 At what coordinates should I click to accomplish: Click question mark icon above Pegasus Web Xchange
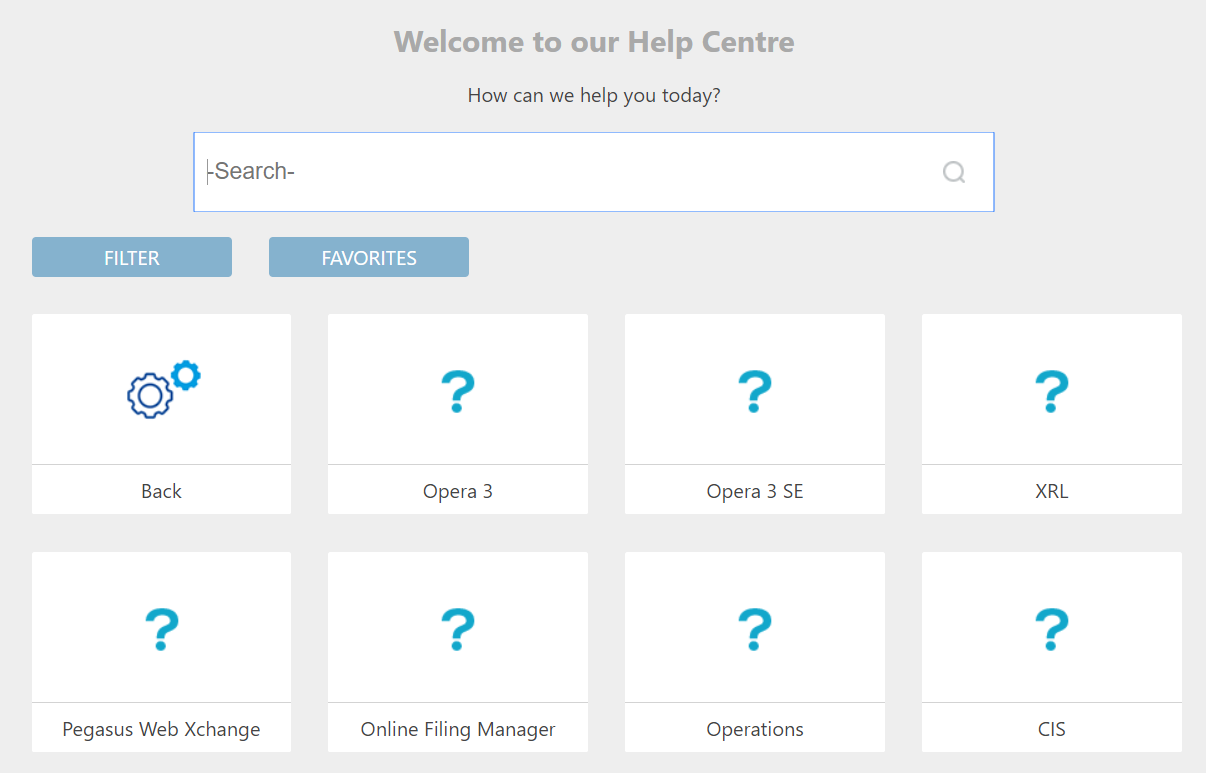pos(161,630)
